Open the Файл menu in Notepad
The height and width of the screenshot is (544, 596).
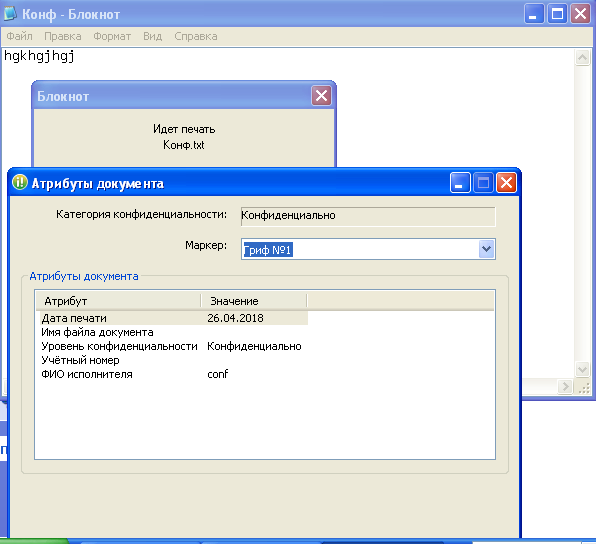(x=19, y=36)
